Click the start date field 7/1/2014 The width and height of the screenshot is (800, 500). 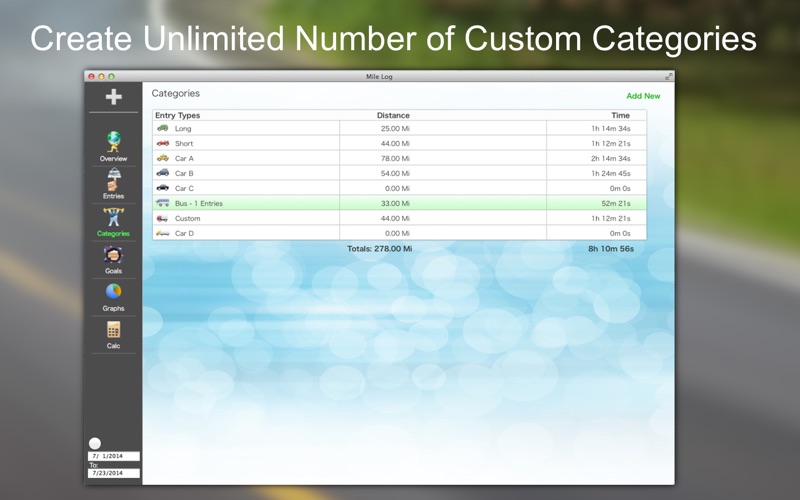113,456
